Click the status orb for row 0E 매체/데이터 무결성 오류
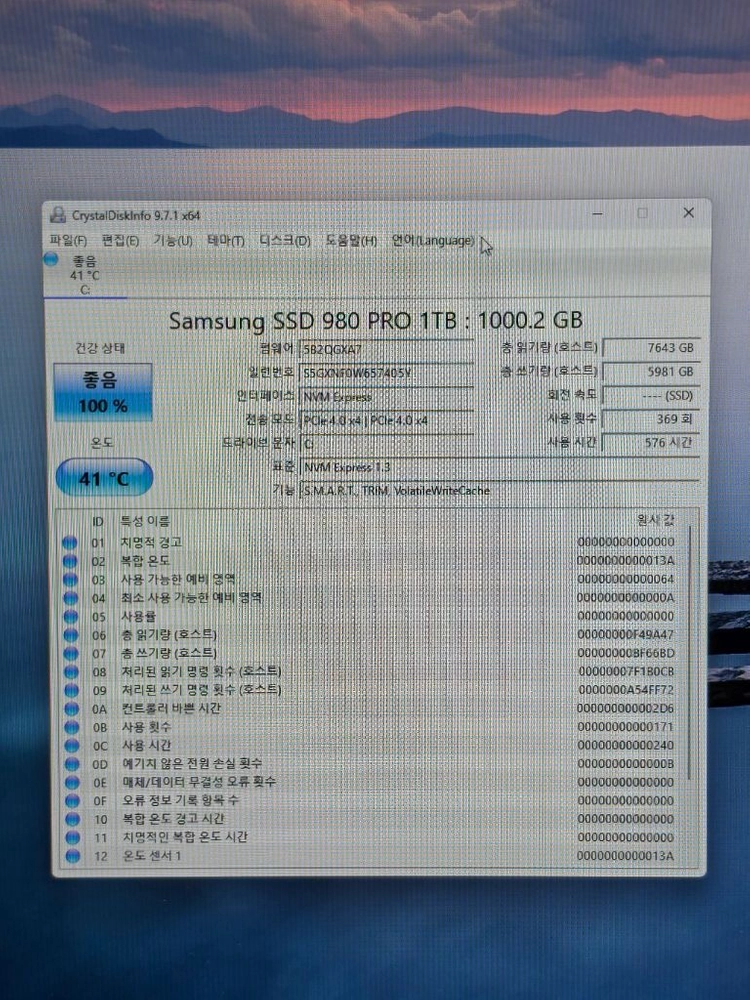 pos(72,783)
